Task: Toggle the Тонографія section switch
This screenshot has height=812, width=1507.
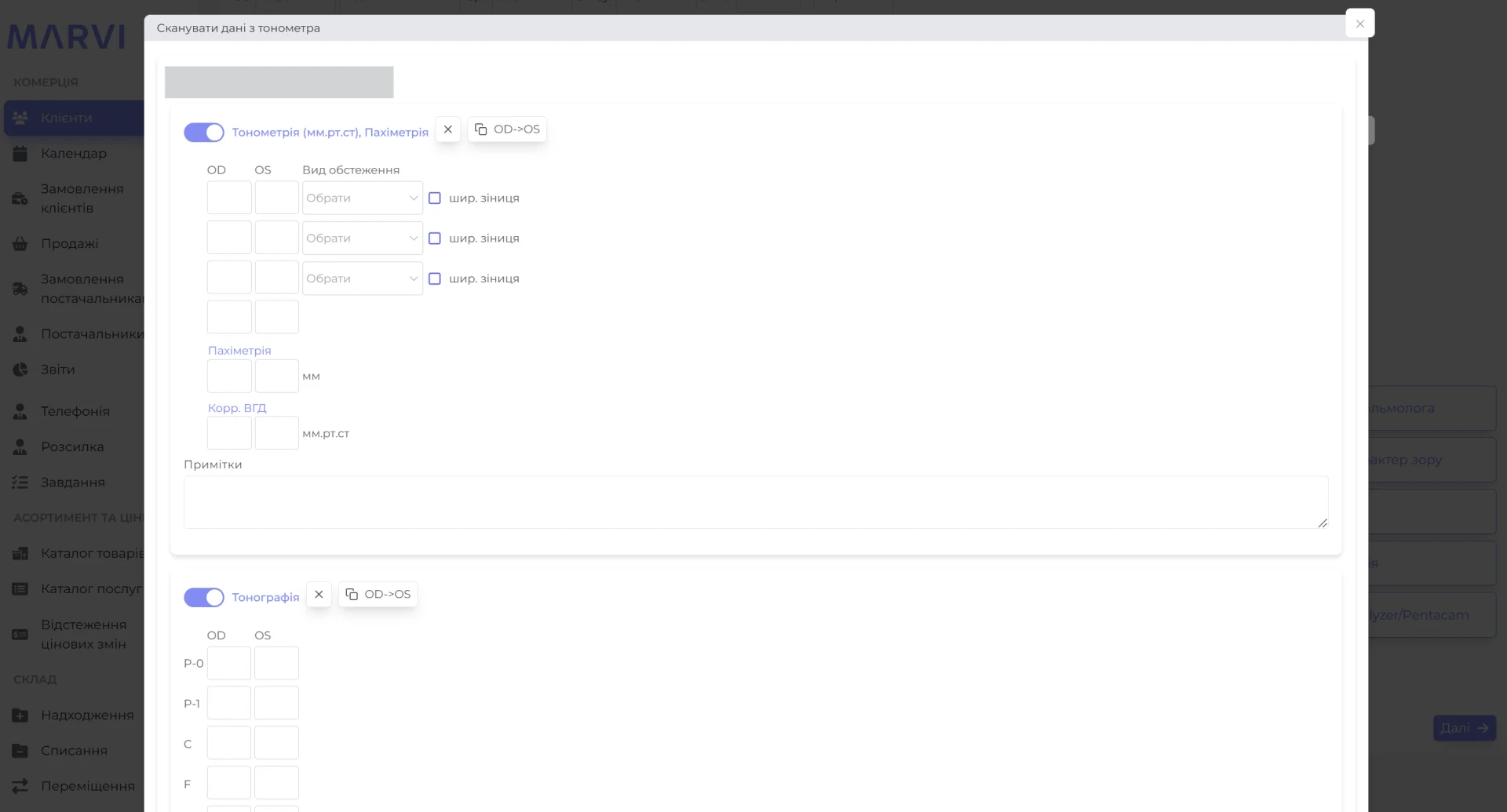Action: (204, 598)
